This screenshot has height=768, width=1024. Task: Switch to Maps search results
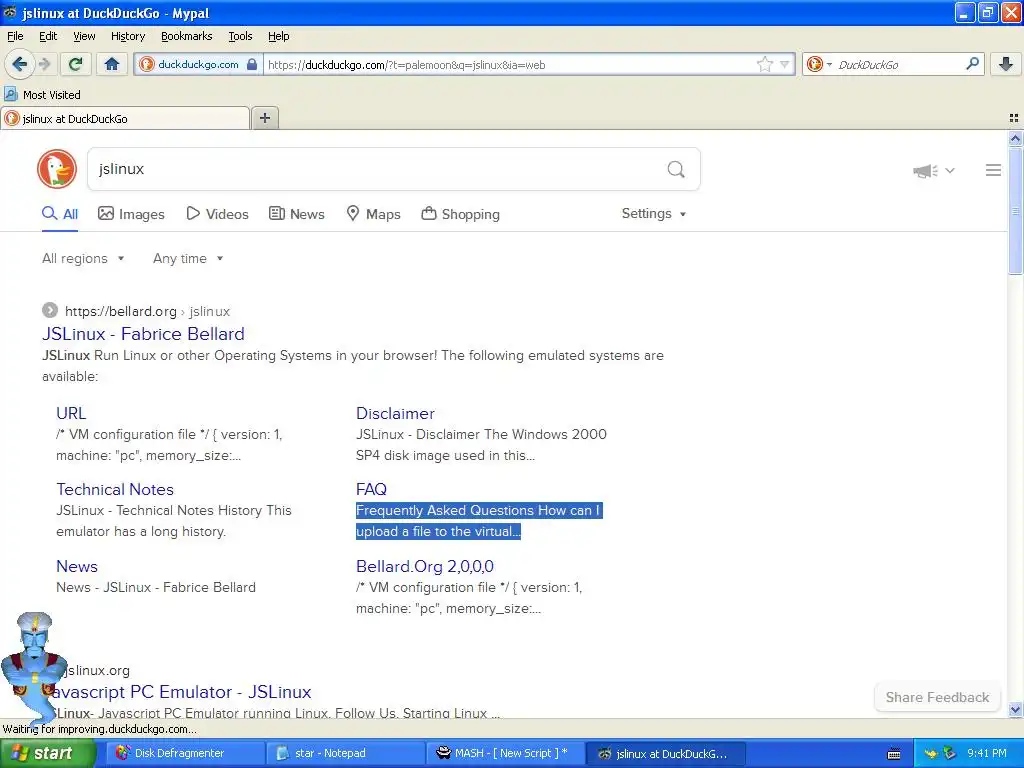pos(373,214)
